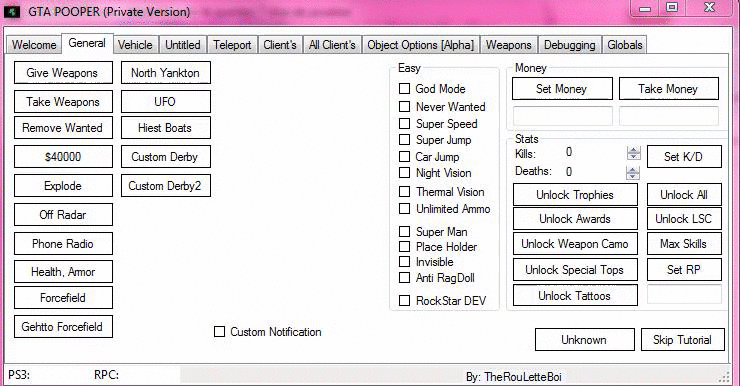Select the Weapons tab
The height and width of the screenshot is (386, 740).
pyautogui.click(x=509, y=45)
